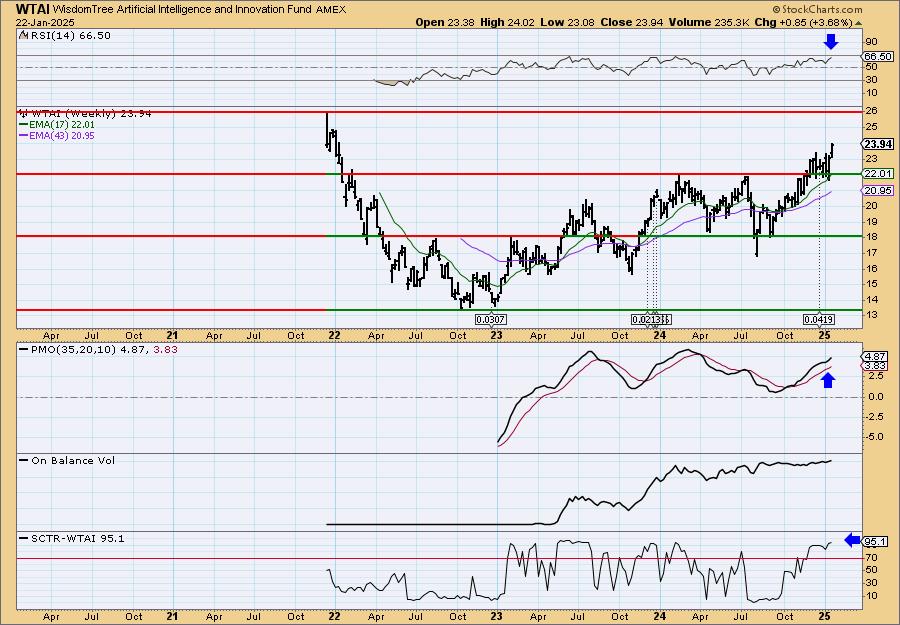Click the 66.50 RSI value tag
Image resolution: width=900 pixels, height=625 pixels.
point(878,56)
